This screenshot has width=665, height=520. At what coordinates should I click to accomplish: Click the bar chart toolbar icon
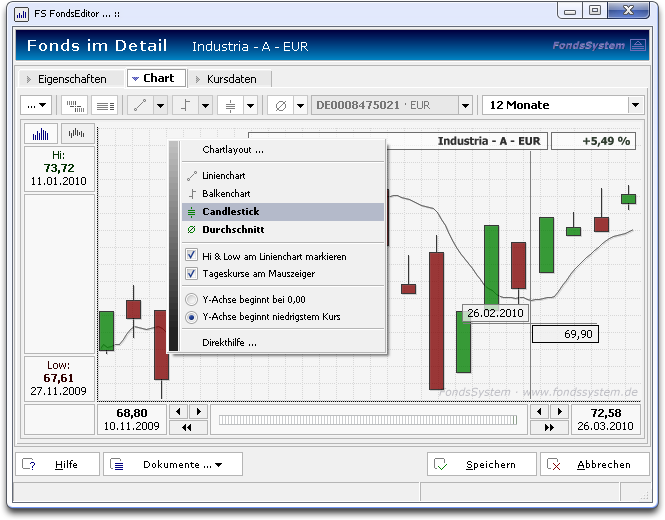pos(186,105)
